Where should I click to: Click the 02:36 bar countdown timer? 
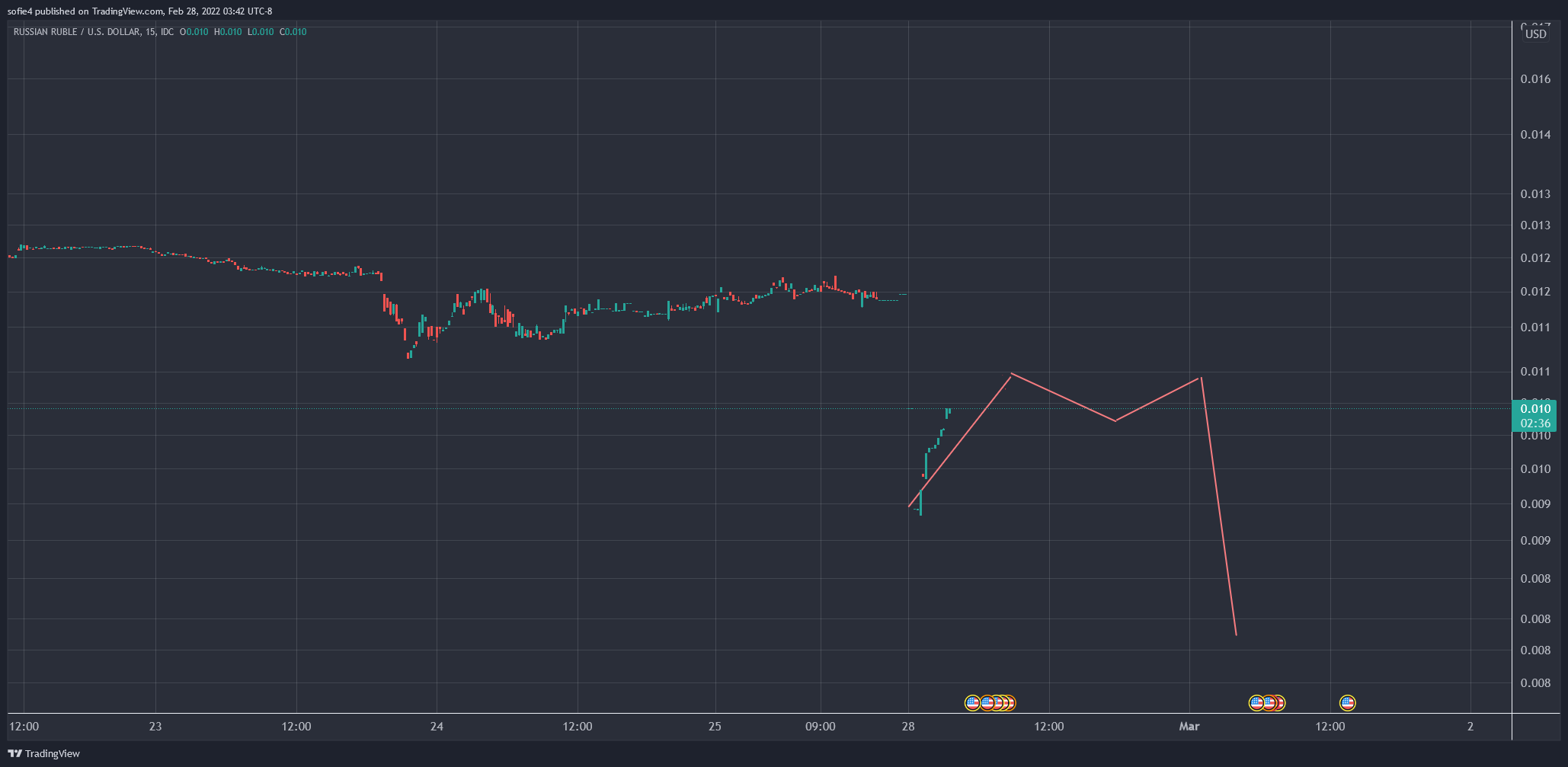click(1535, 423)
